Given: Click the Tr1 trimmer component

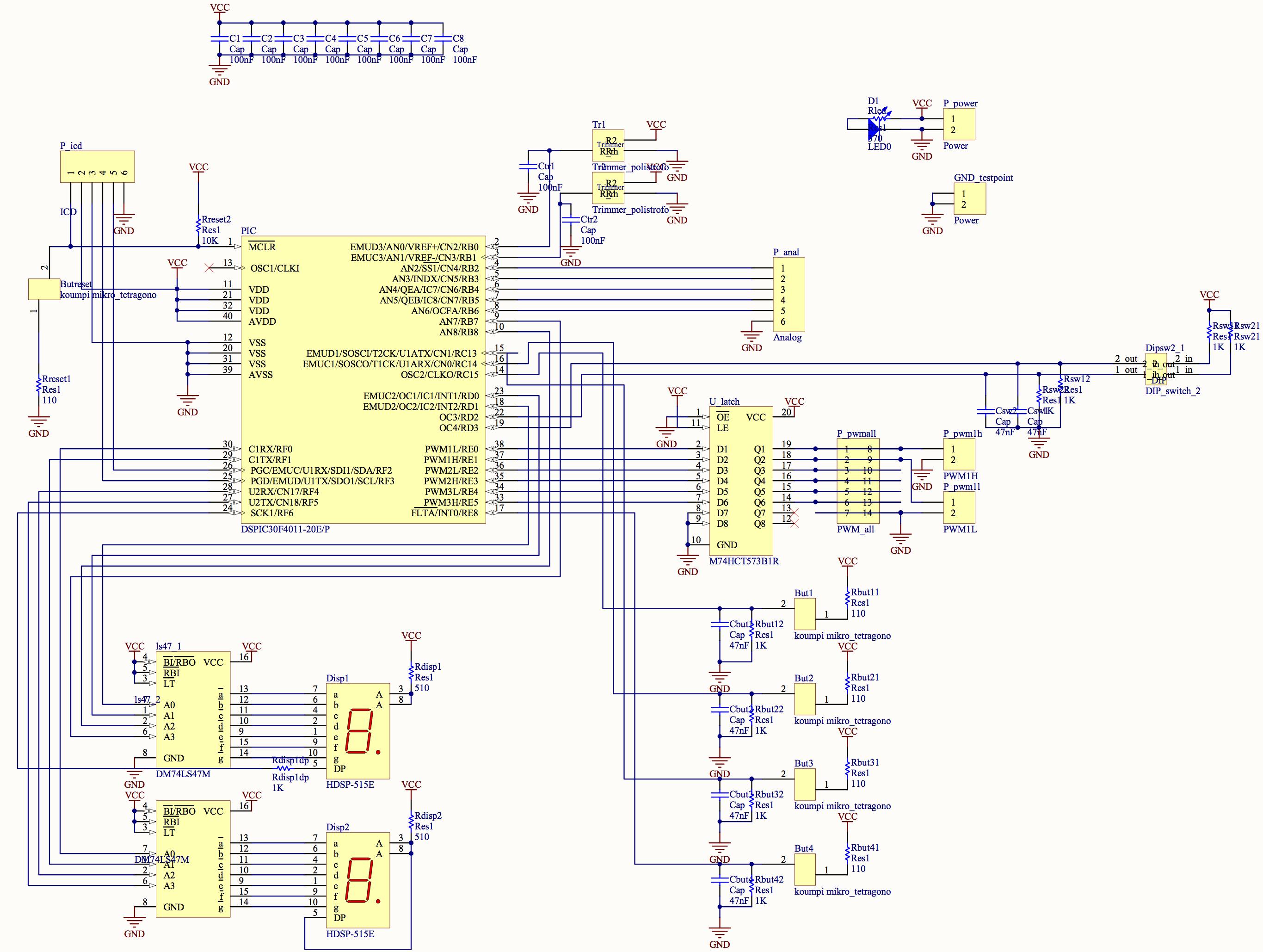Looking at the screenshot, I should [608, 146].
